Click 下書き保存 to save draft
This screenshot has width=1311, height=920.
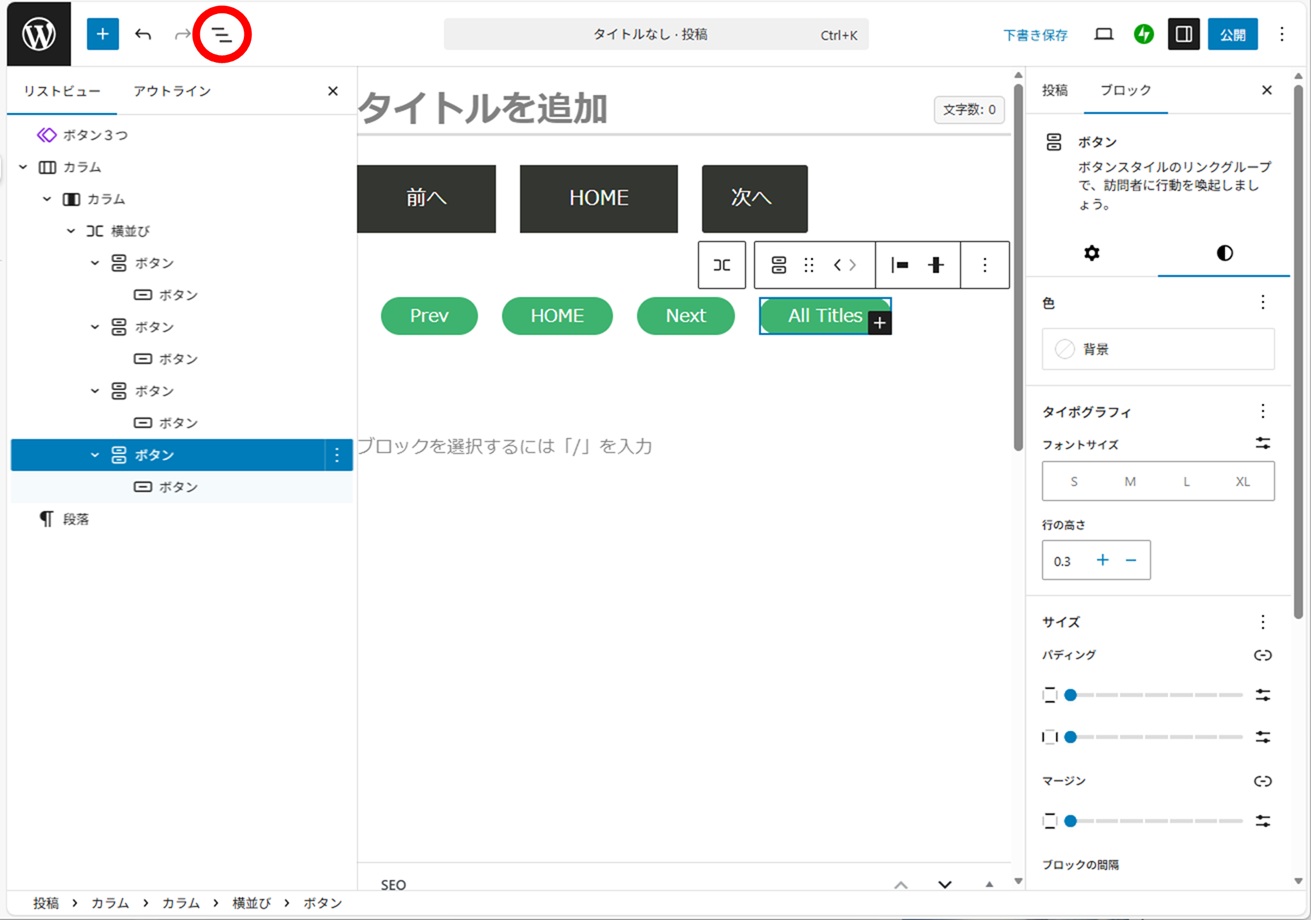tap(1035, 35)
